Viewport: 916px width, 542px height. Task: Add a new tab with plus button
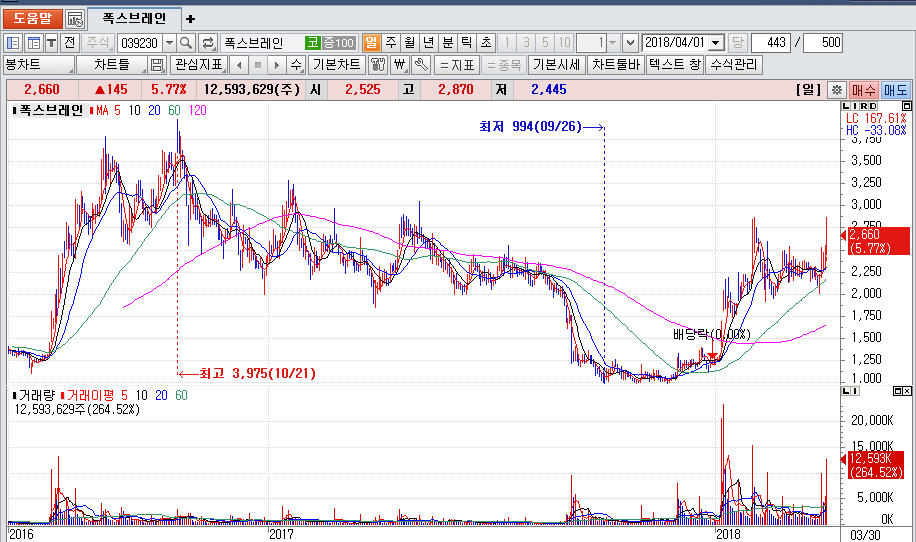(191, 18)
